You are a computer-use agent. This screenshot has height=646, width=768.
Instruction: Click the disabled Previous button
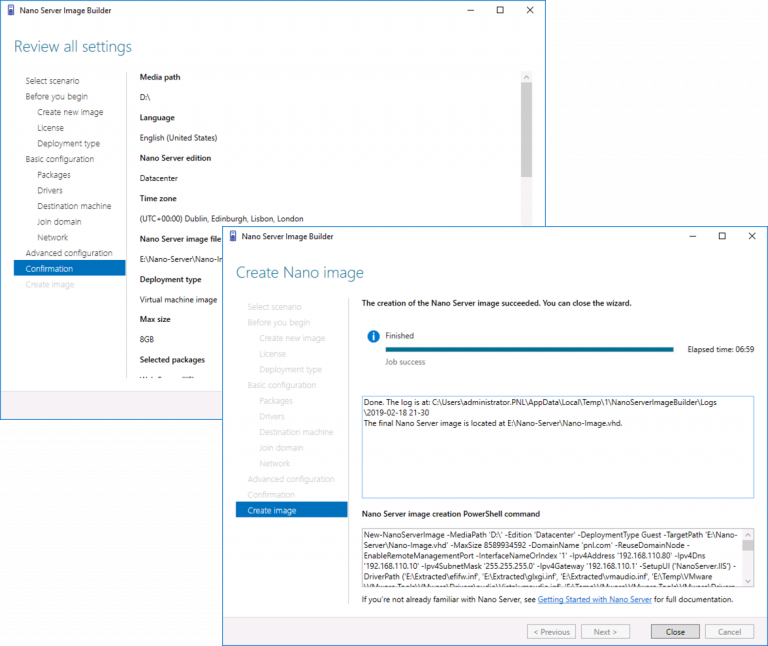[552, 632]
